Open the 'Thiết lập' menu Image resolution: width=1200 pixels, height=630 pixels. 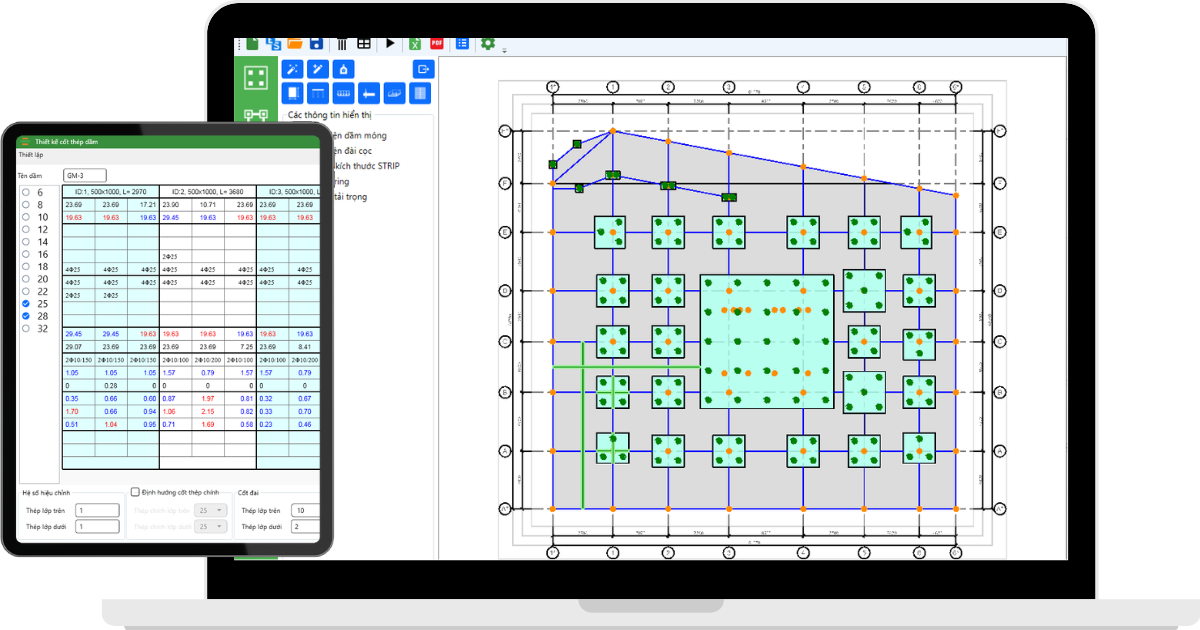point(31,155)
